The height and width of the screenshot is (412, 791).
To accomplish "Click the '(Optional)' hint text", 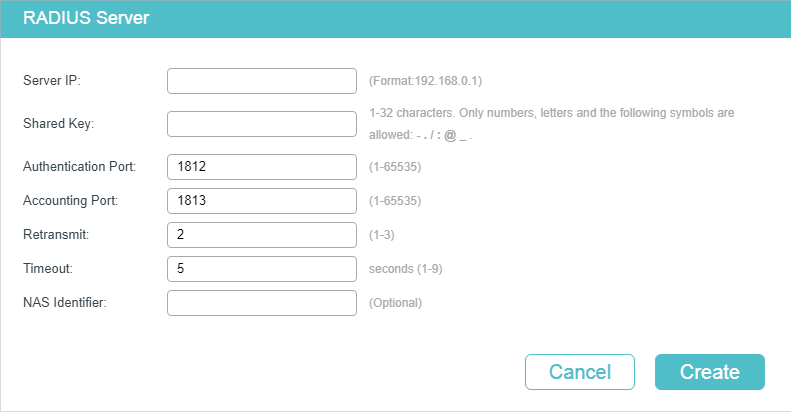I will point(395,303).
